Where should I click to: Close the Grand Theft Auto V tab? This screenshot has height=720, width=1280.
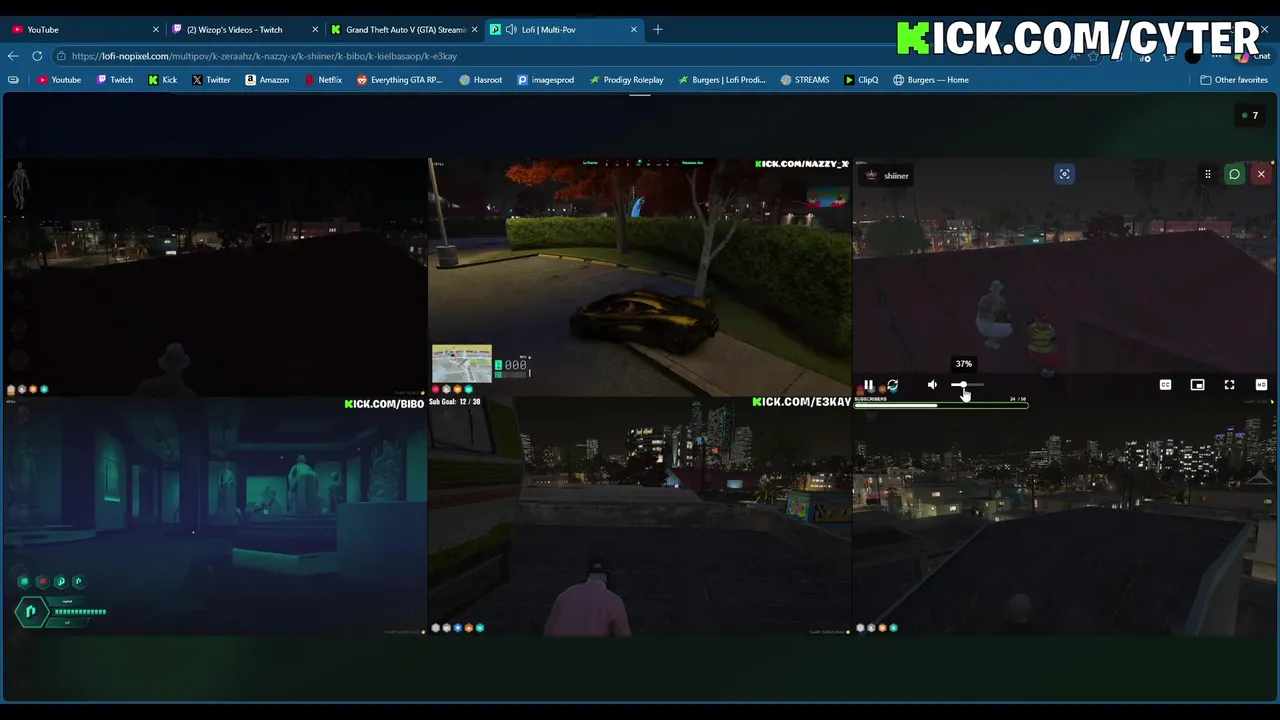474,30
